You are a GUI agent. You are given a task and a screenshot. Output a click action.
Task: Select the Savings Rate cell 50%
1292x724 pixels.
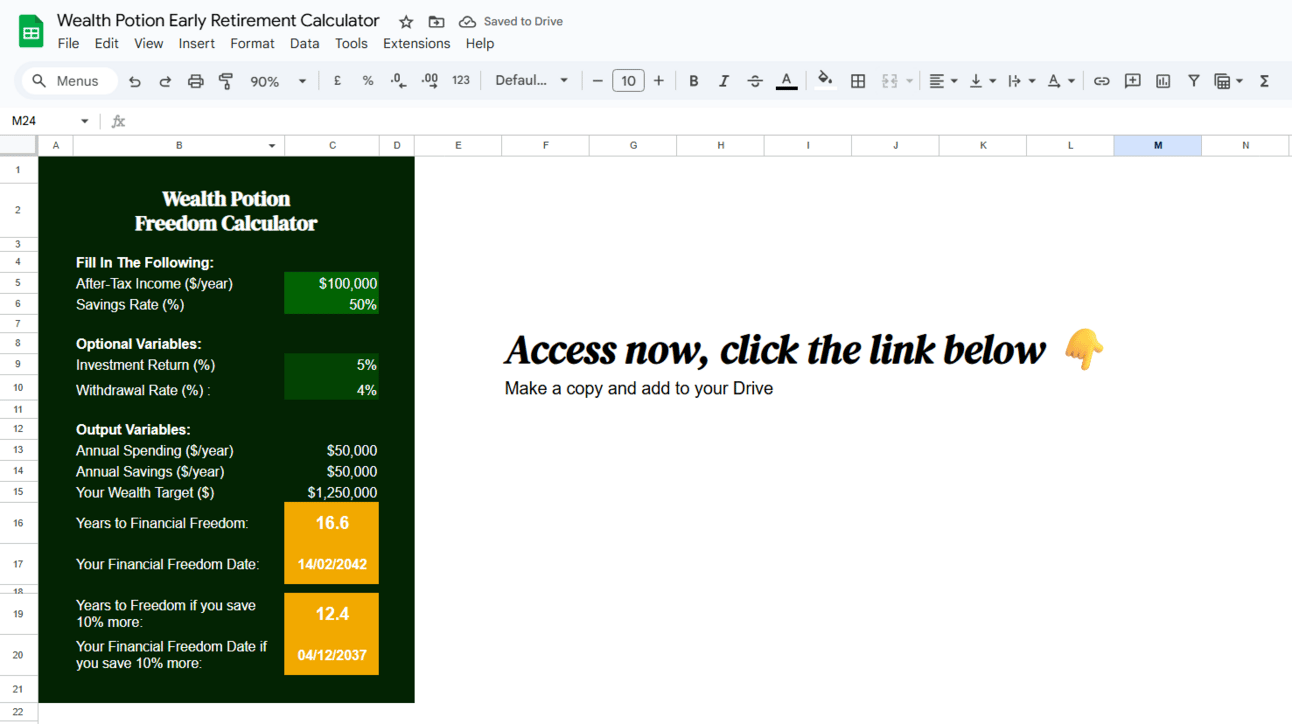[x=332, y=305]
